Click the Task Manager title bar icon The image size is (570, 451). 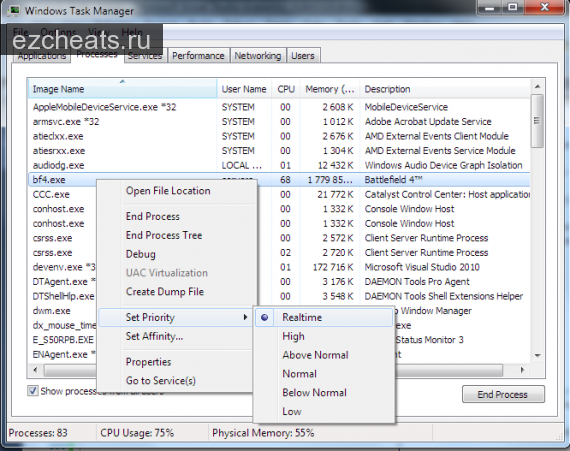point(14,10)
